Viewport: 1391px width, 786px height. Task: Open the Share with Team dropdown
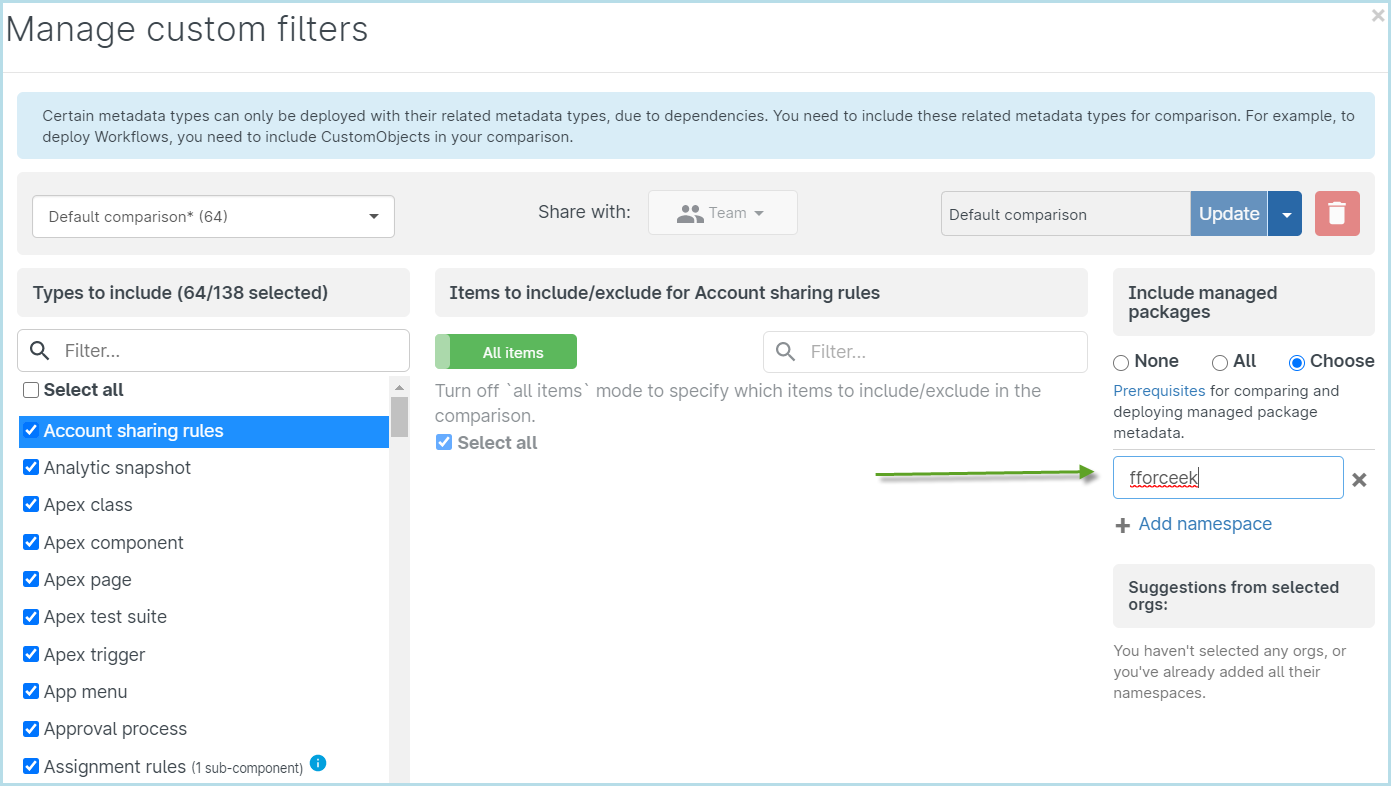[722, 213]
